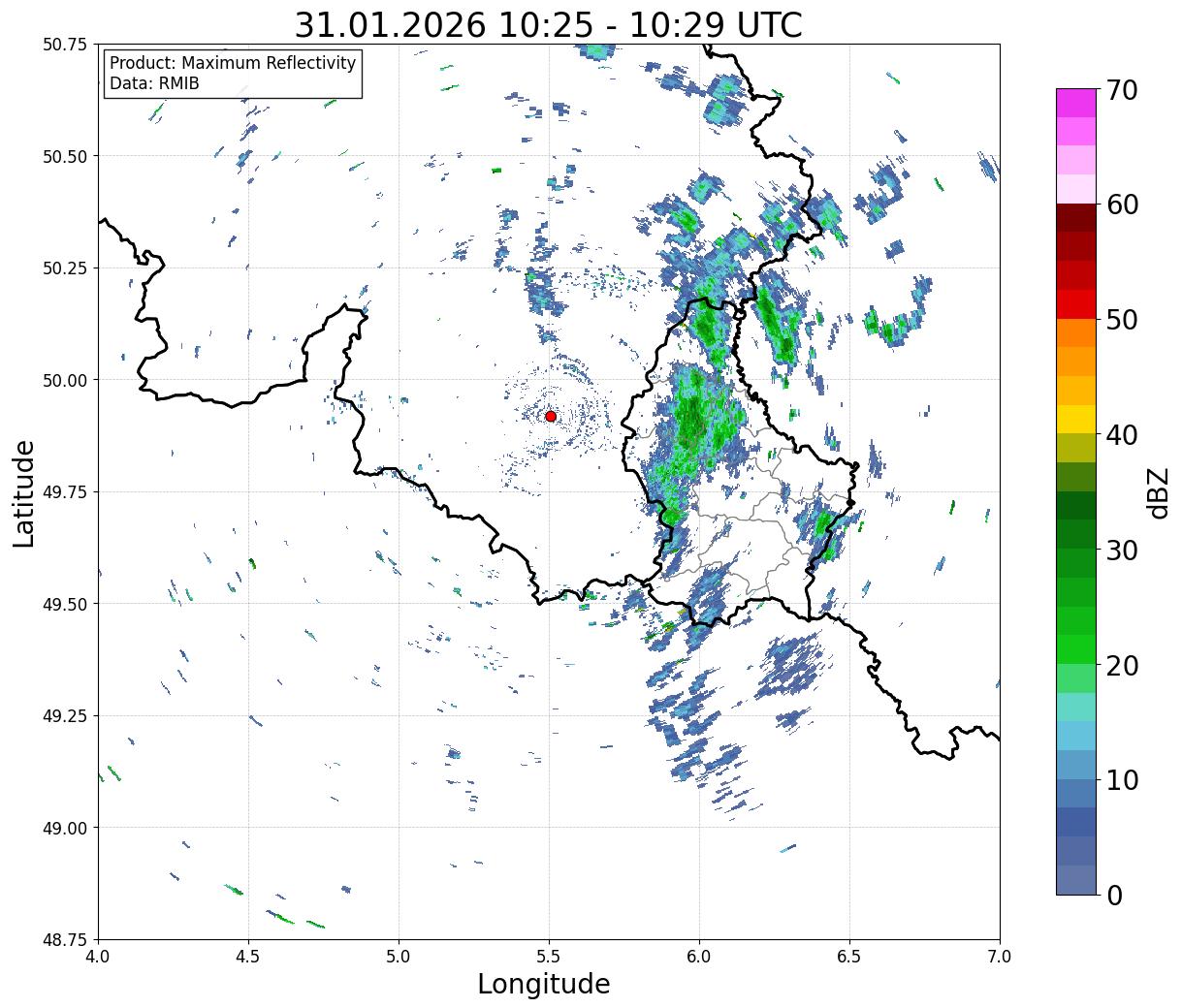
Task: Pick the turquoise colorbar segment below 20
Action: pyautogui.click(x=1075, y=708)
